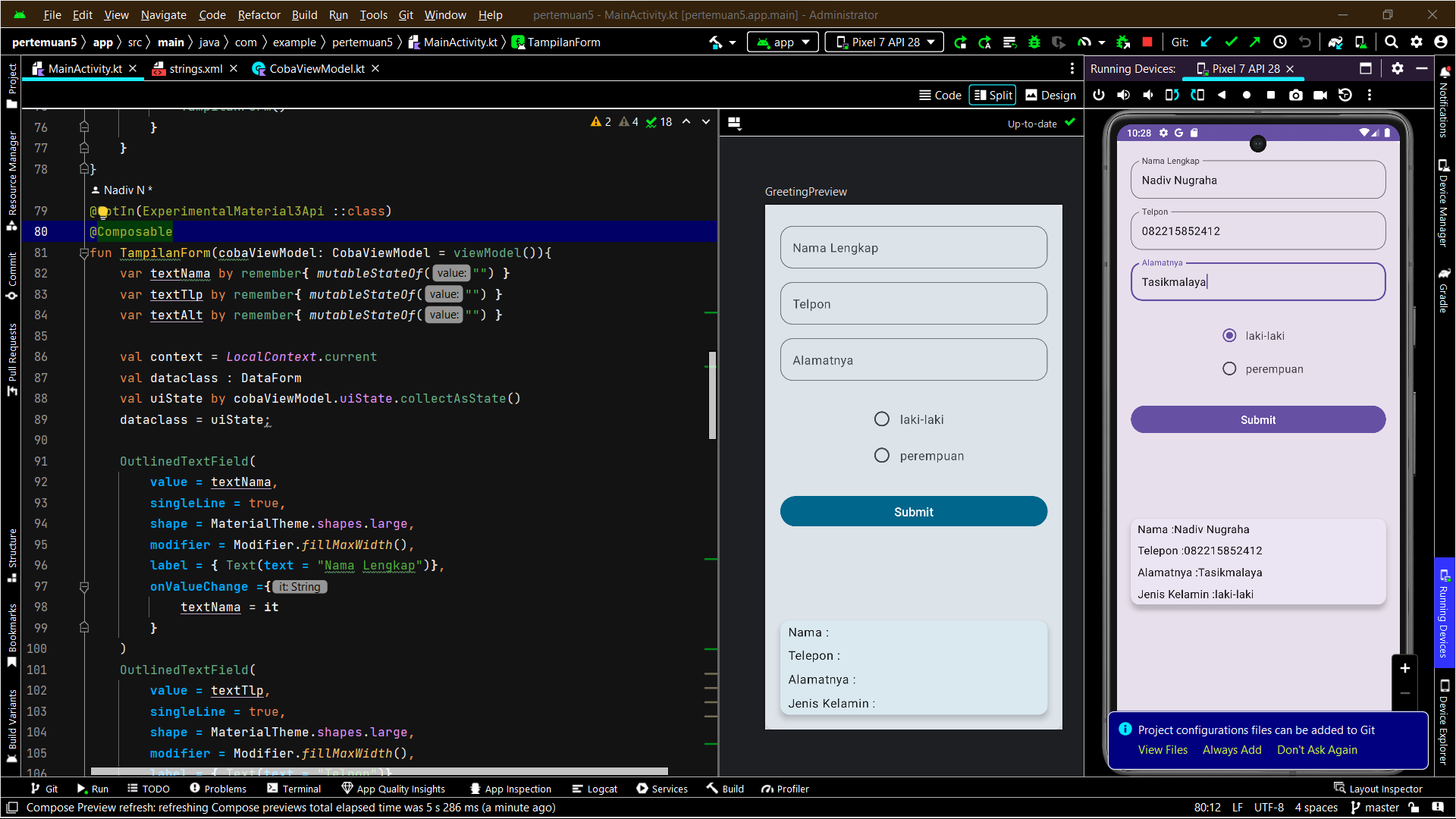Select laki-laki in the Compose preview
Screen dimensions: 1456x819
881,419
